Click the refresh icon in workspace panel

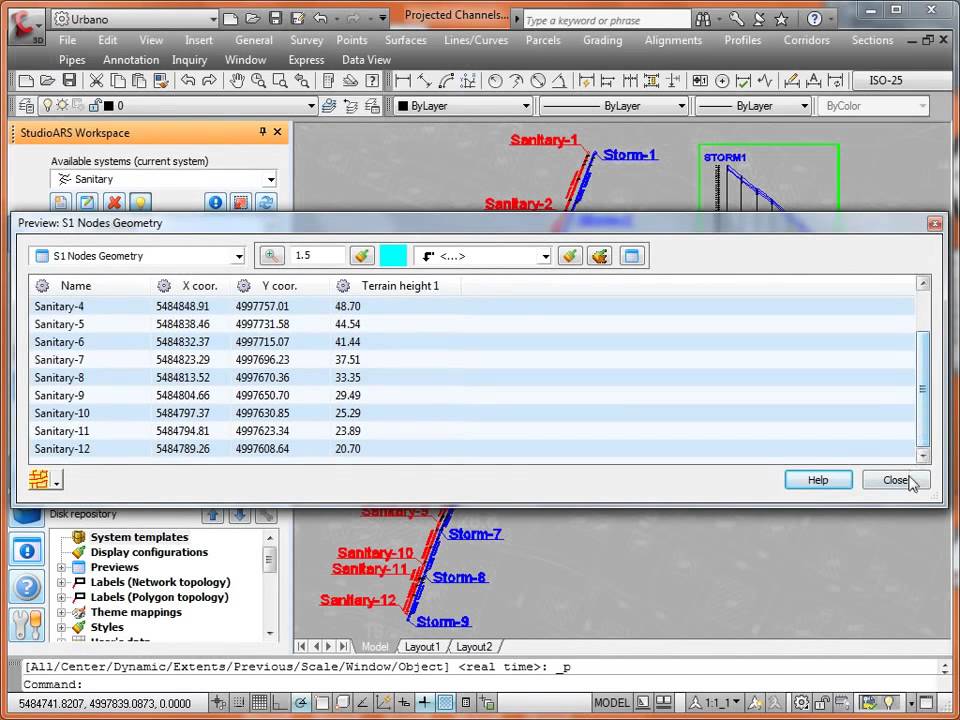[266, 202]
